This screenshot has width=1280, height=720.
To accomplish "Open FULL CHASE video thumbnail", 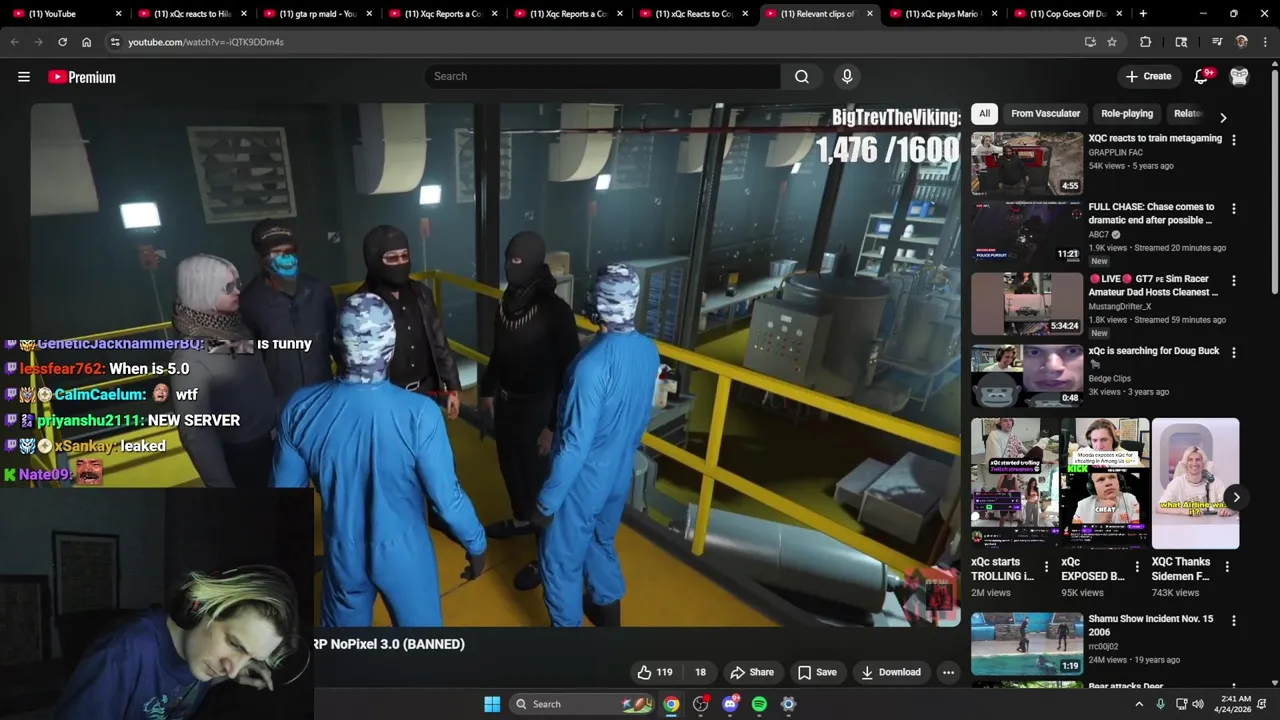I will click(1027, 232).
